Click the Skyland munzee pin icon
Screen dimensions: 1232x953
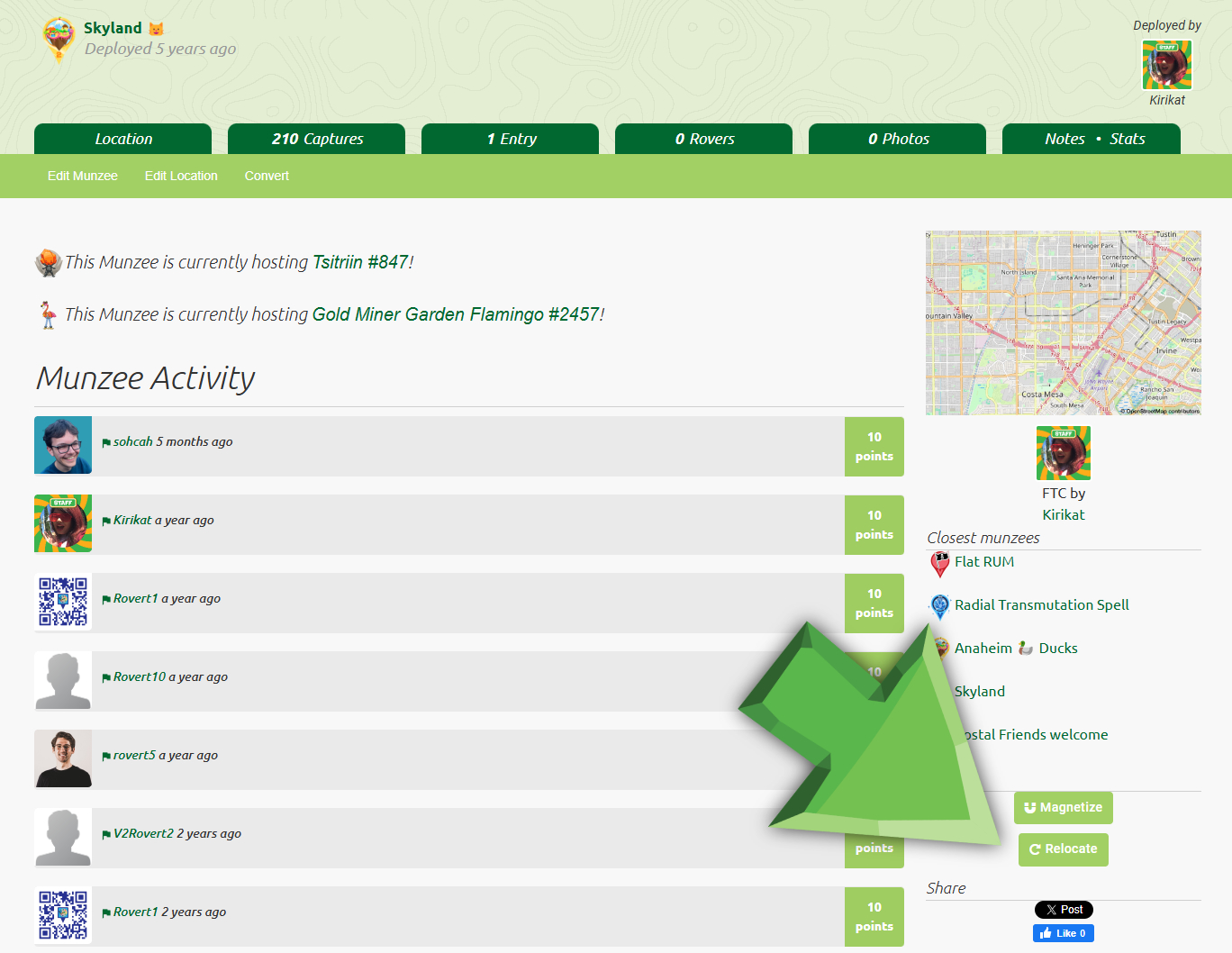click(x=59, y=39)
